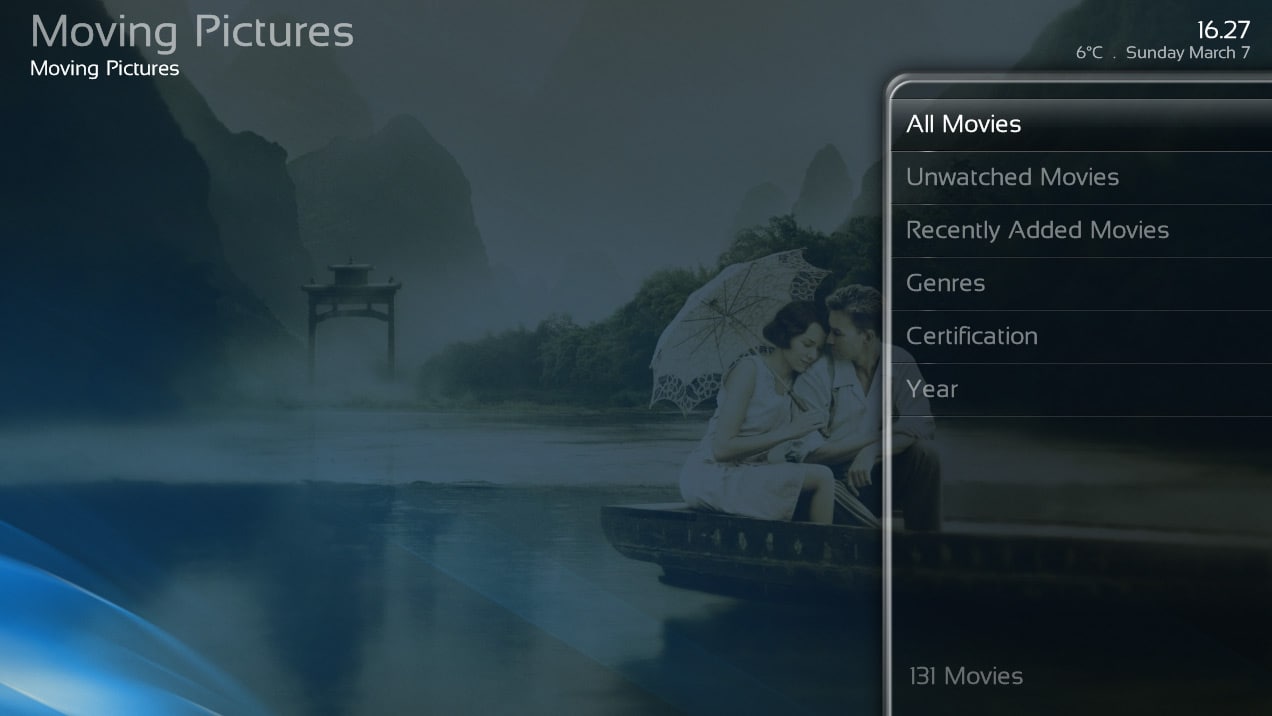Open the Unwatched Movies category

pos(1081,178)
